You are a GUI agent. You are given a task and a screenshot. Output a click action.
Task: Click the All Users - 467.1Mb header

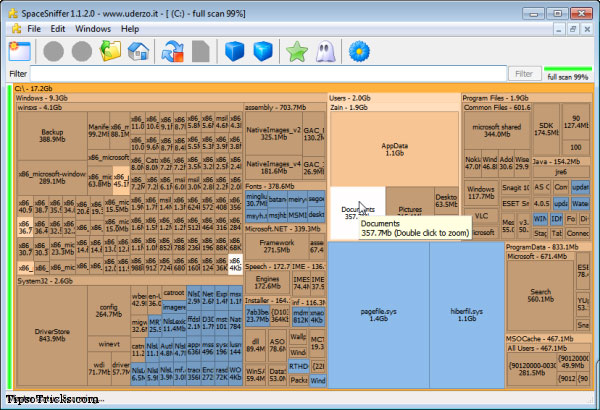[548, 348]
